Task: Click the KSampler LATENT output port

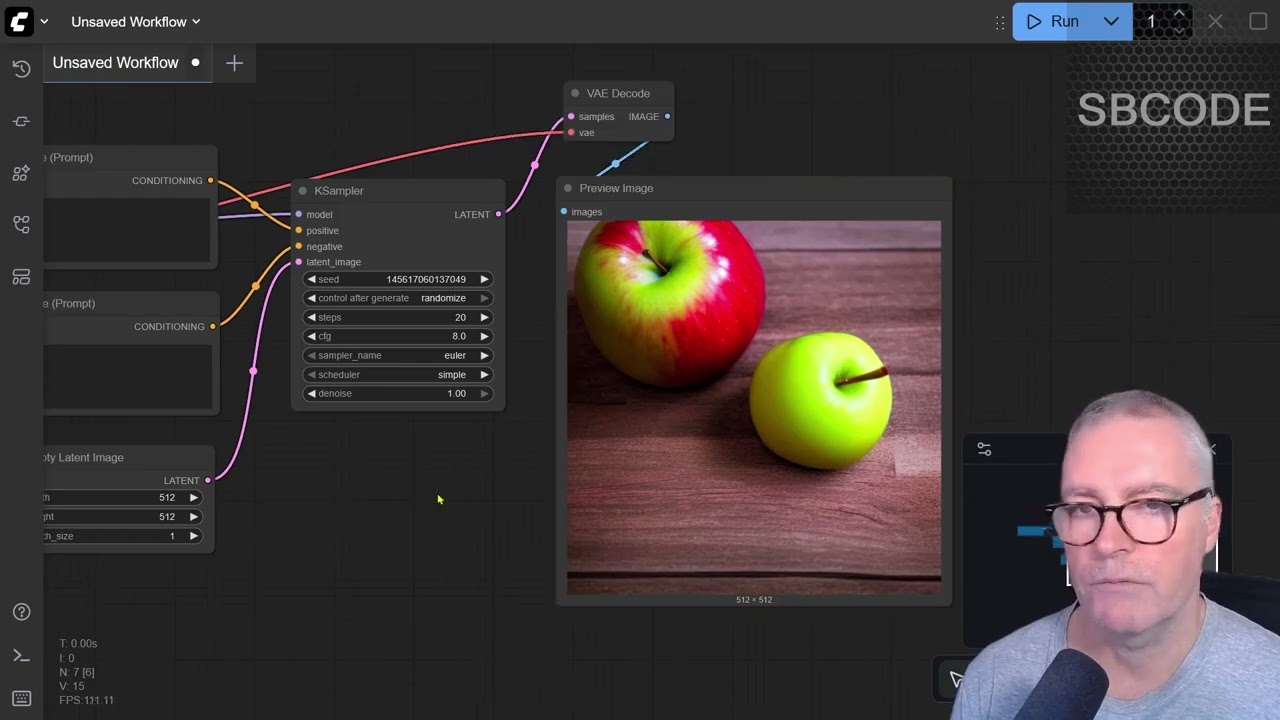Action: click(498, 214)
